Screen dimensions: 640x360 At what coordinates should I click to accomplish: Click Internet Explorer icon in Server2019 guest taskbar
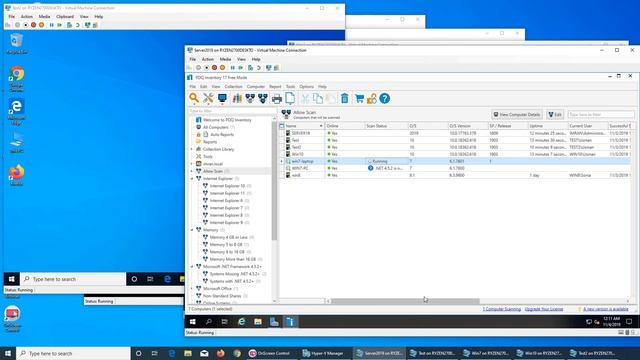[x=242, y=322]
